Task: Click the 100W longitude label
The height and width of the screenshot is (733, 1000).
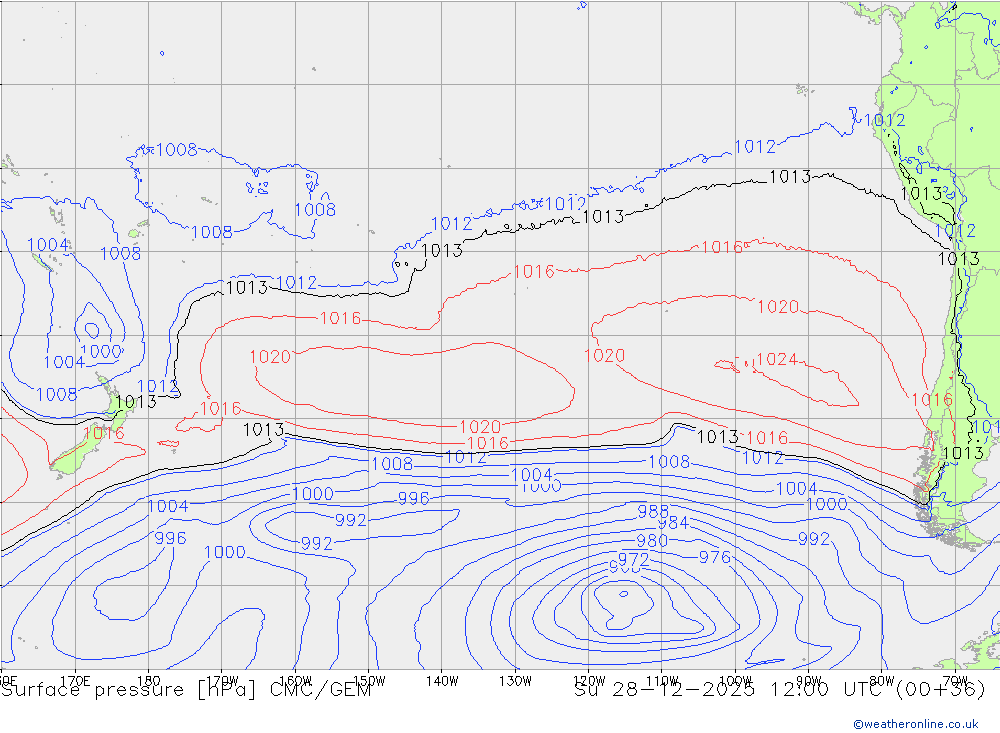Action: 735,681
